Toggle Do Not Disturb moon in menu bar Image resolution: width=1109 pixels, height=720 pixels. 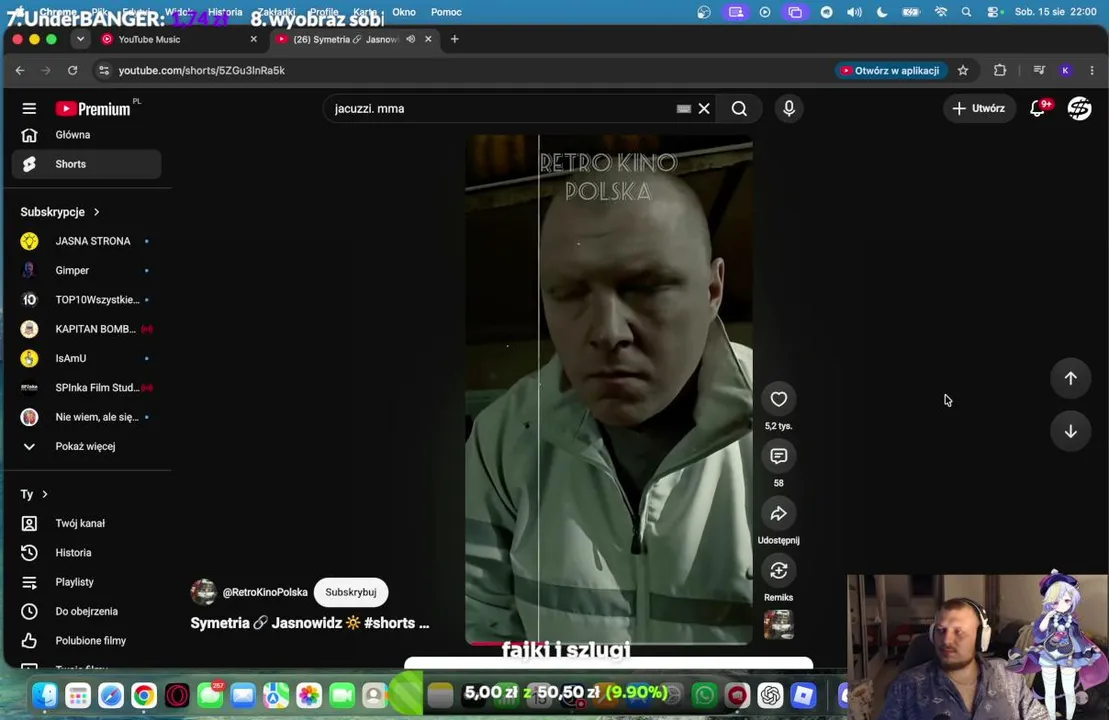coord(882,12)
